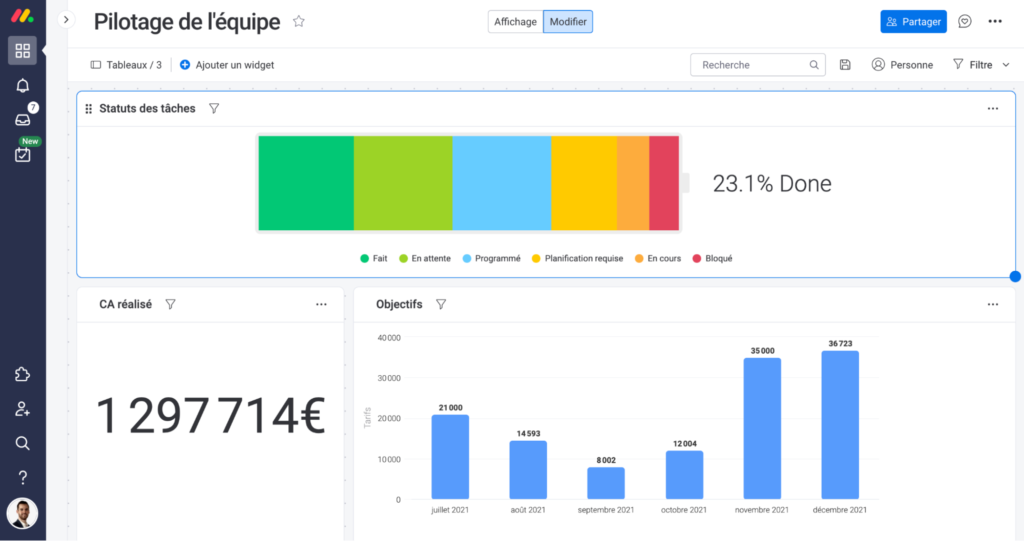Click the Fait green battery segment
The width and height of the screenshot is (1024, 541).
tap(306, 183)
